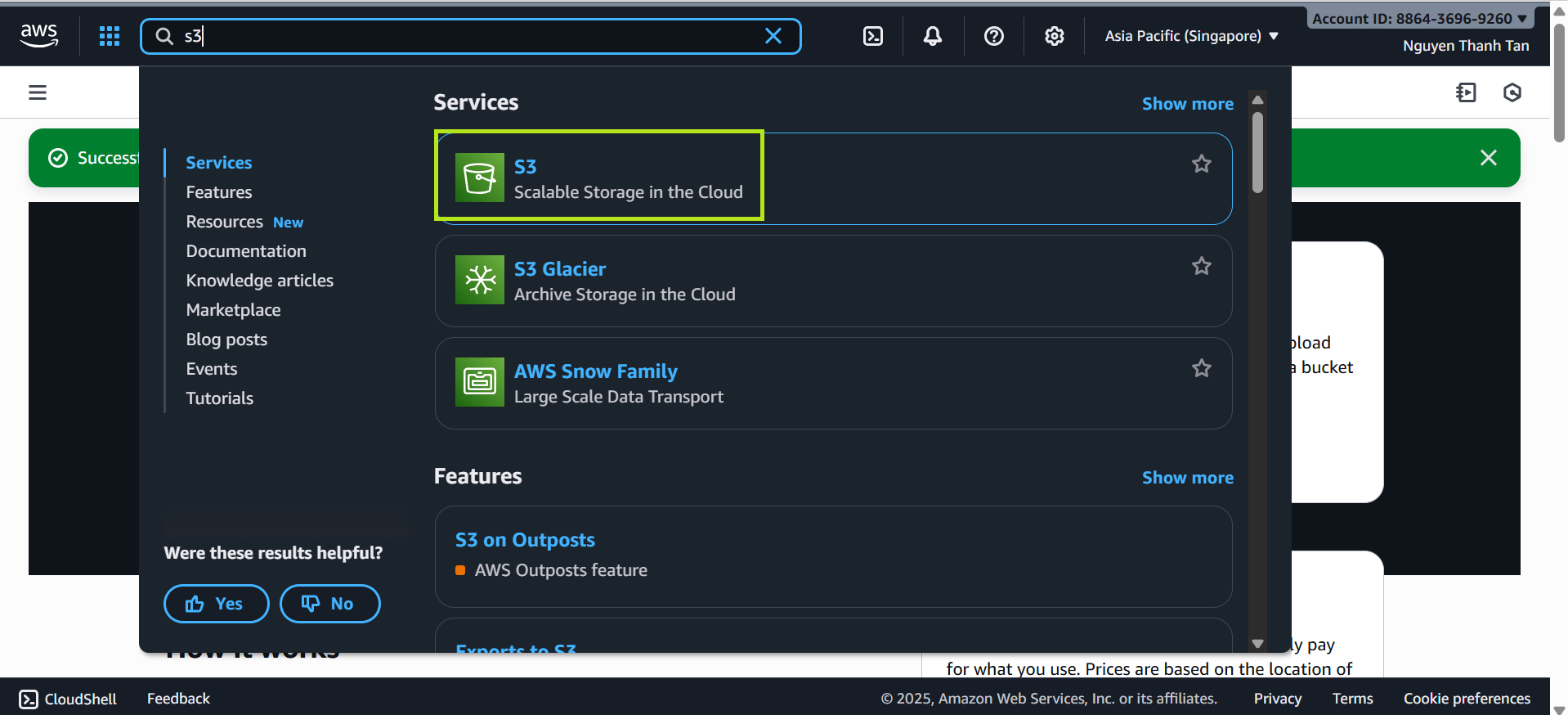This screenshot has height=715, width=1568.
Task: Launch CloudShell from the top navigation bar
Action: (873, 36)
